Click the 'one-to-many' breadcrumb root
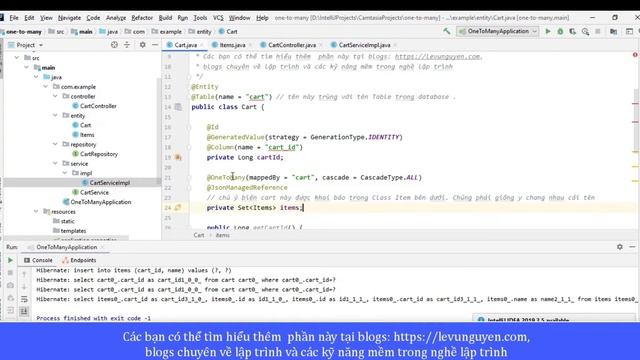Viewport: 640px width, 360px height. pos(24,31)
